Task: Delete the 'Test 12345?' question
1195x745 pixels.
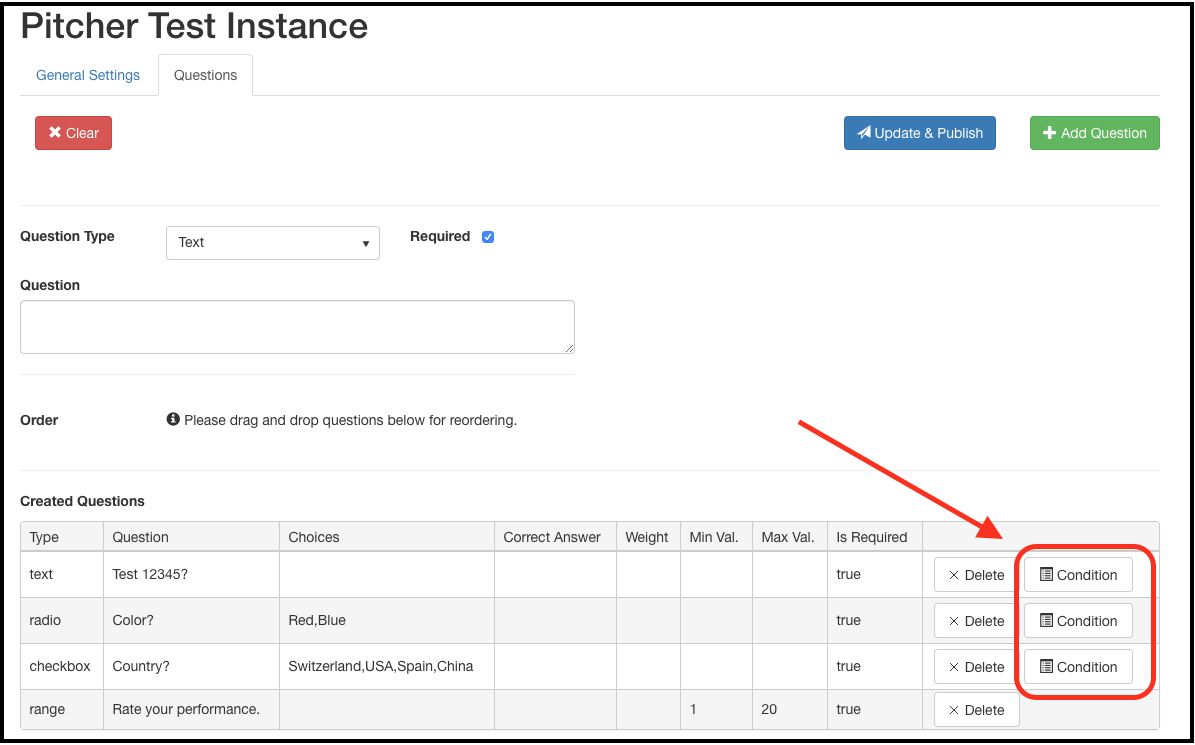Action: (x=976, y=575)
